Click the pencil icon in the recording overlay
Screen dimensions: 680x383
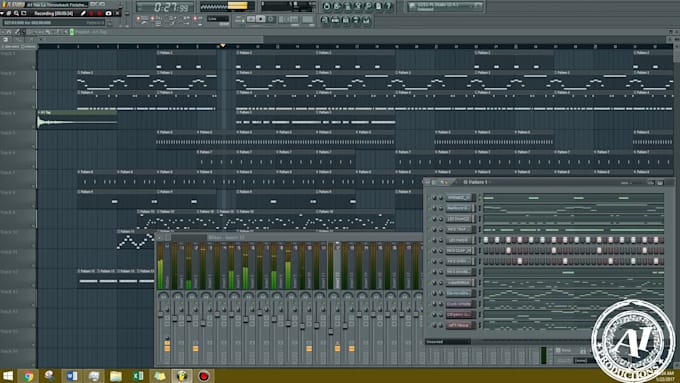(83, 13)
